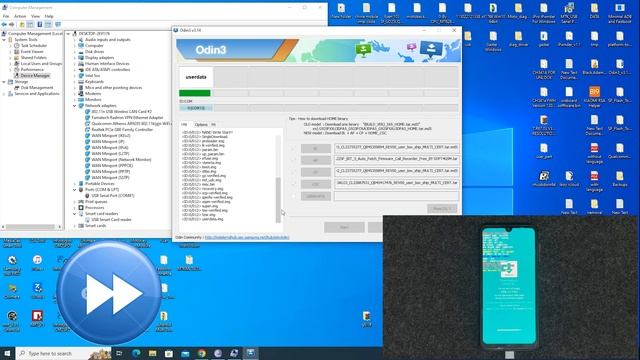Open Microsoft Store from the taskbar
Screen dimensions: 640x360
[169, 353]
